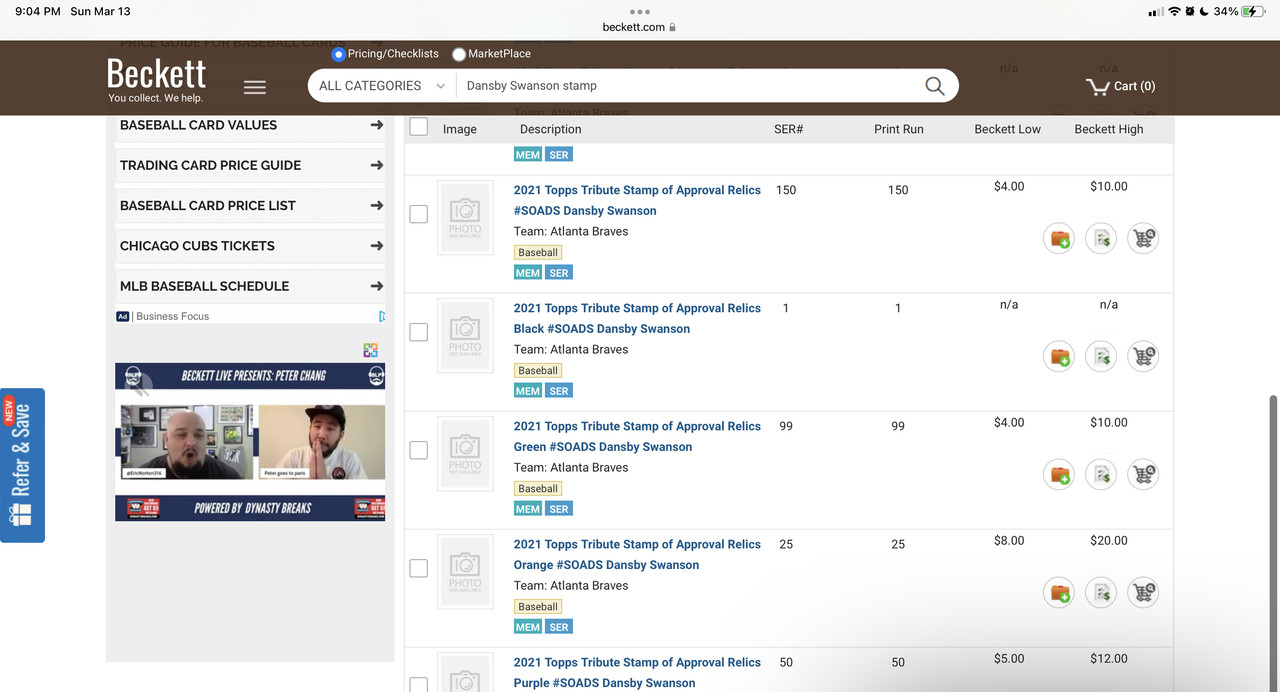The height and width of the screenshot is (692, 1280).
Task: Click the search magnifier icon
Action: pos(934,86)
